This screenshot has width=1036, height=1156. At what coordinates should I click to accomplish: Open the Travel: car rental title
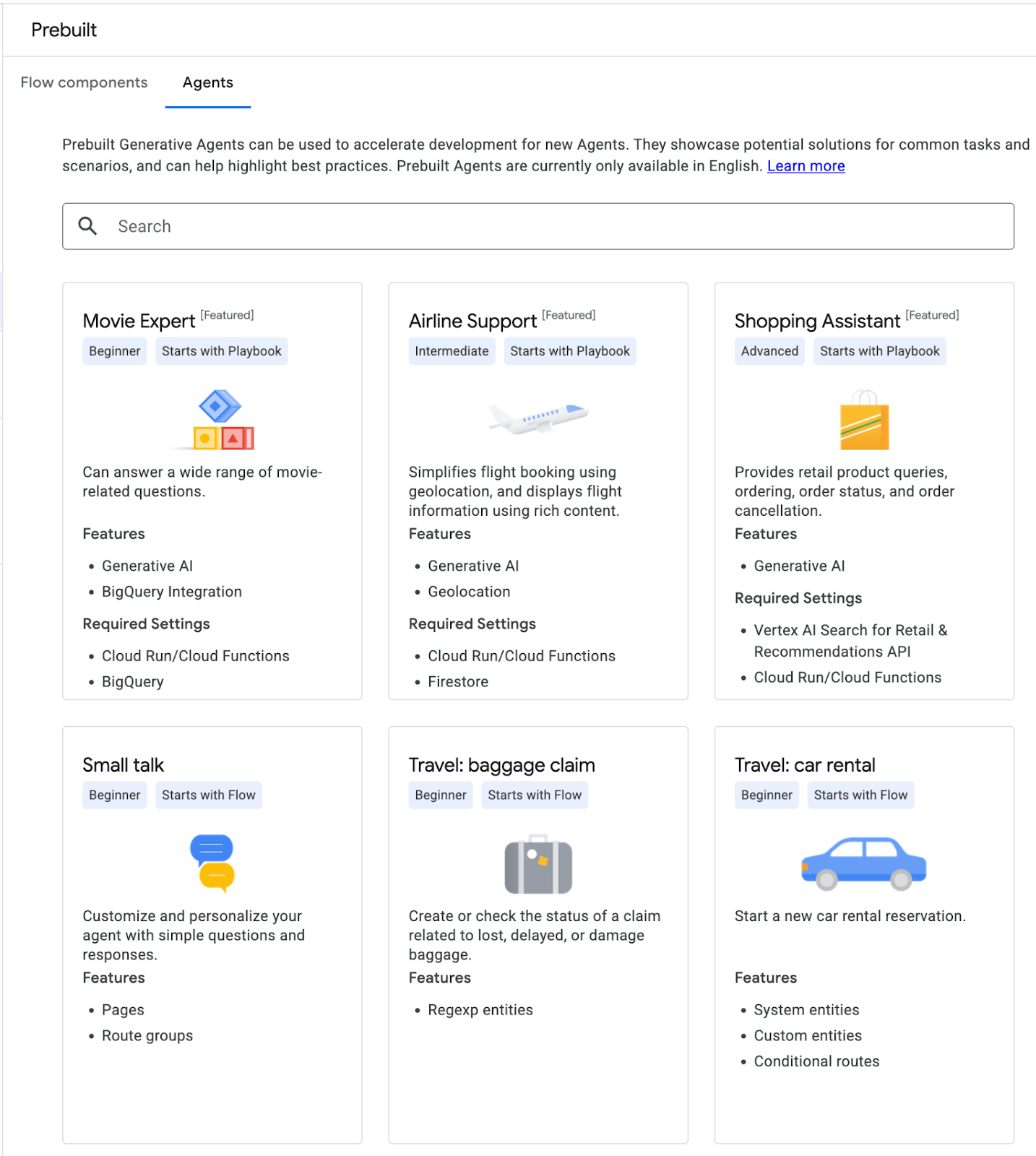805,765
